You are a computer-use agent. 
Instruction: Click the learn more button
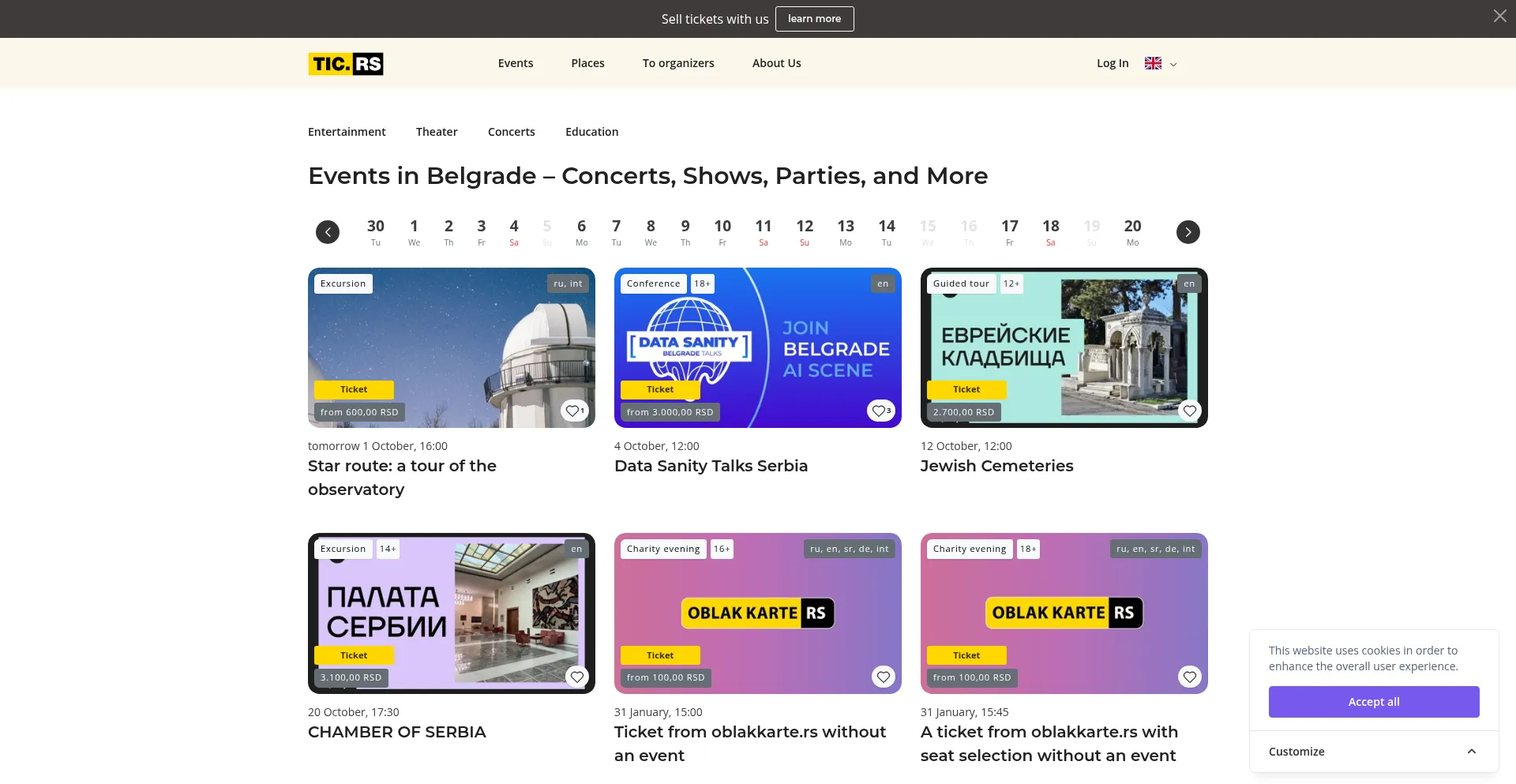pos(814,19)
